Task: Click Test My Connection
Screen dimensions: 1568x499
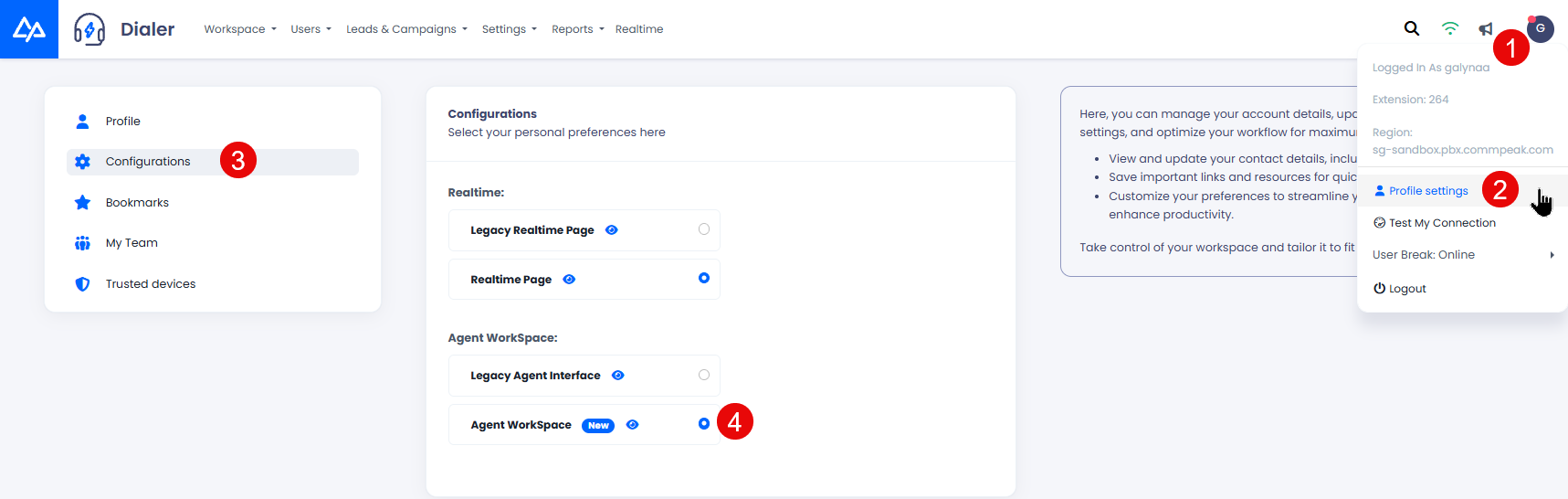Action: click(1442, 223)
